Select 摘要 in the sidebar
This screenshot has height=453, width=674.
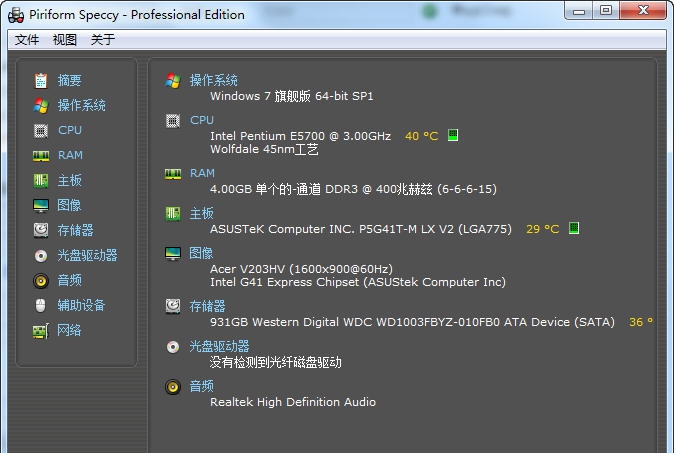[70, 80]
